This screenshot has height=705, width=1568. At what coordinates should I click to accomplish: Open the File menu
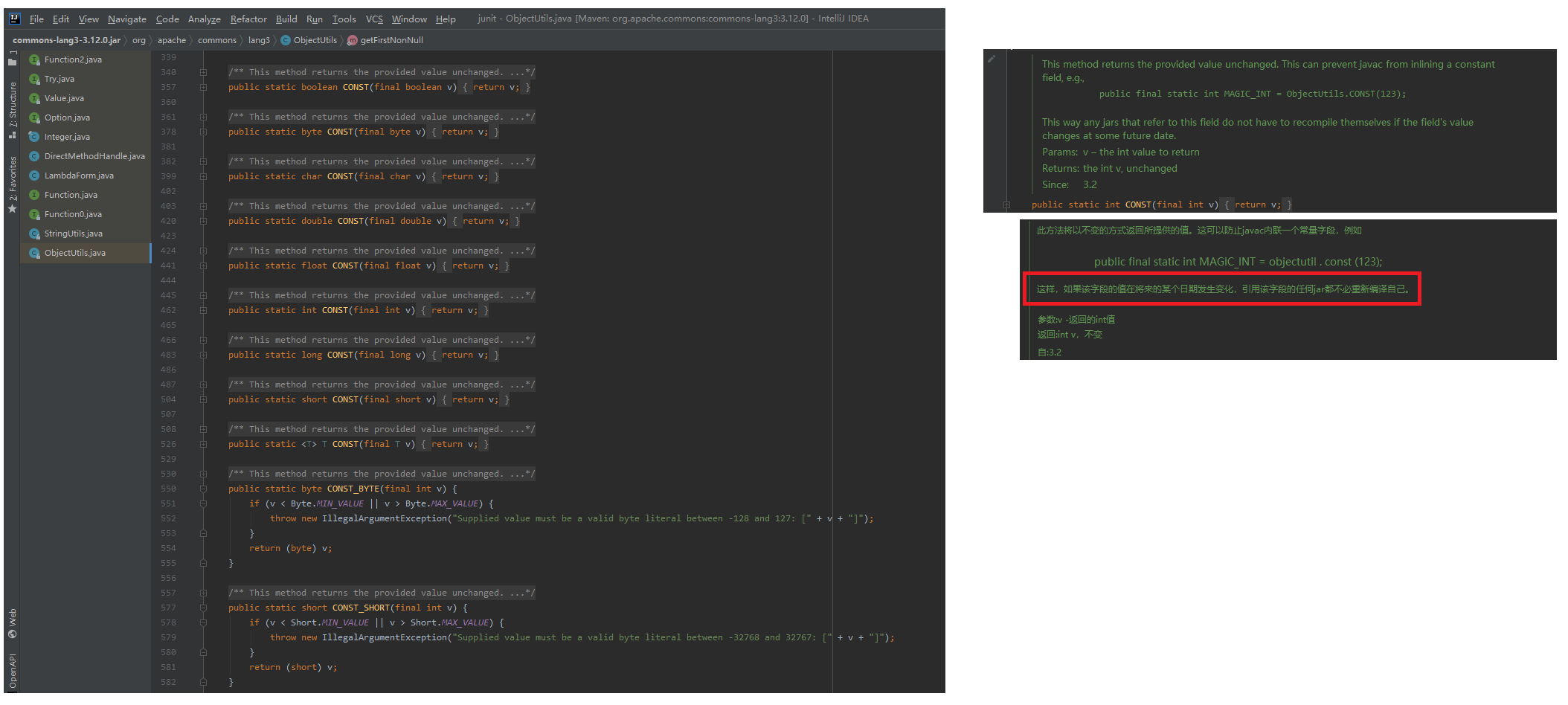pos(36,19)
